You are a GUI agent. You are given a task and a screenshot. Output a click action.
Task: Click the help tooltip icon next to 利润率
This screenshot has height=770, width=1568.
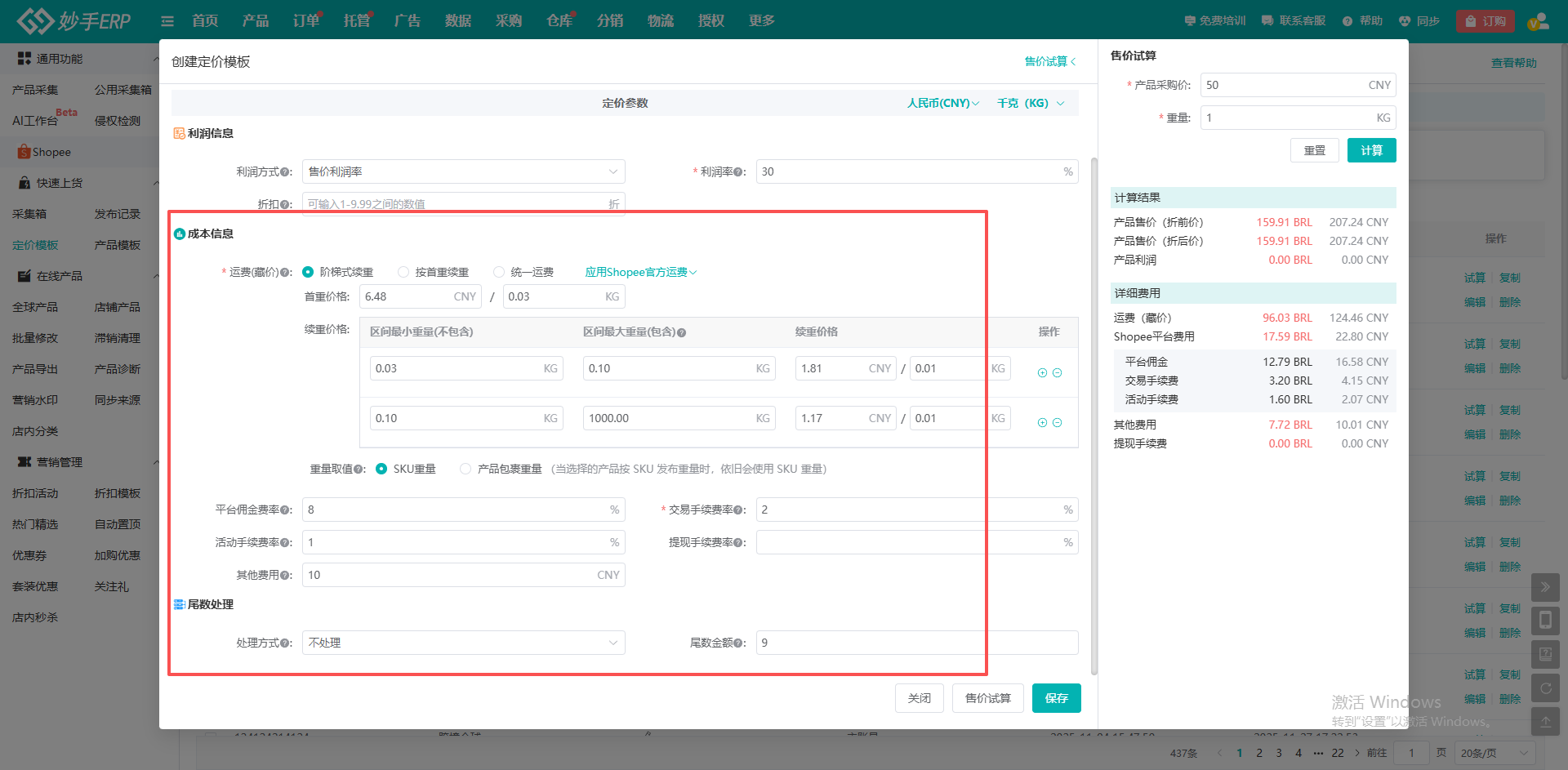(737, 172)
